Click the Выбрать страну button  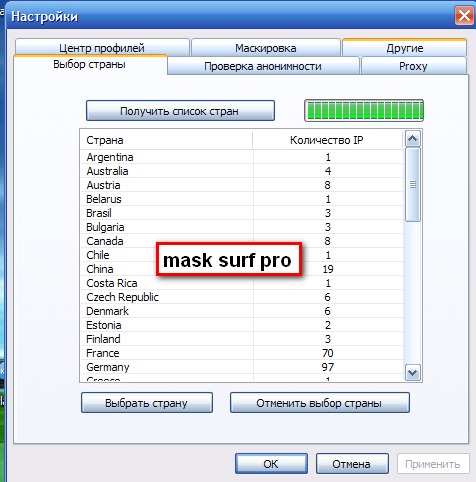pos(147,403)
